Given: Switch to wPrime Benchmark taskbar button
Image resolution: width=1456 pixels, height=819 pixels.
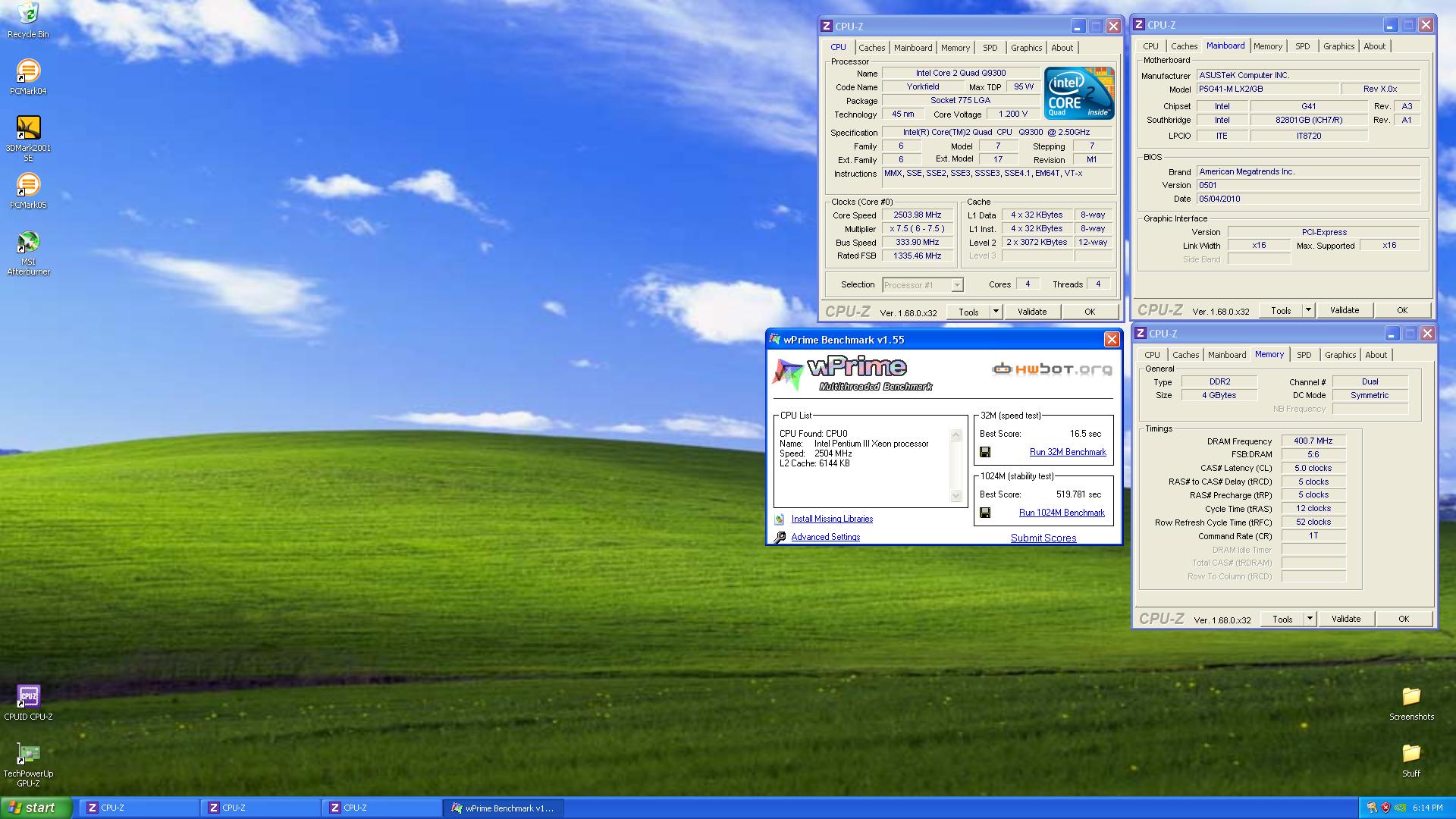Looking at the screenshot, I should tap(504, 808).
